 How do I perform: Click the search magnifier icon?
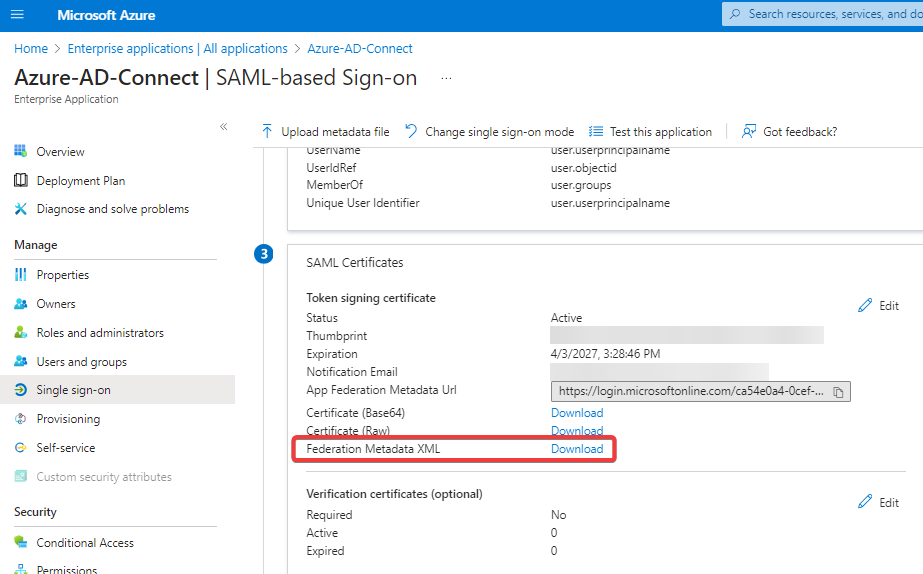click(735, 14)
